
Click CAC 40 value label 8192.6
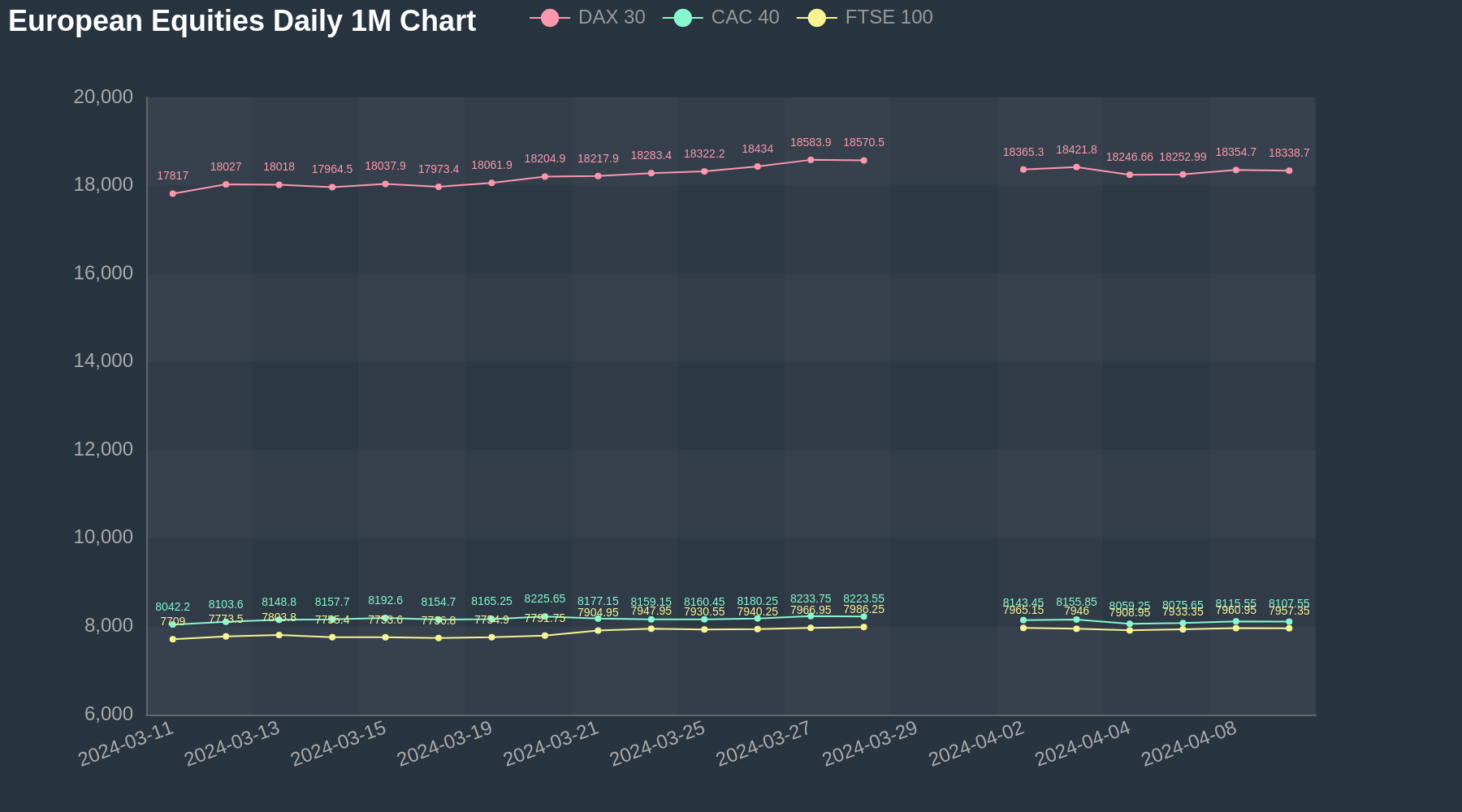[x=386, y=601]
